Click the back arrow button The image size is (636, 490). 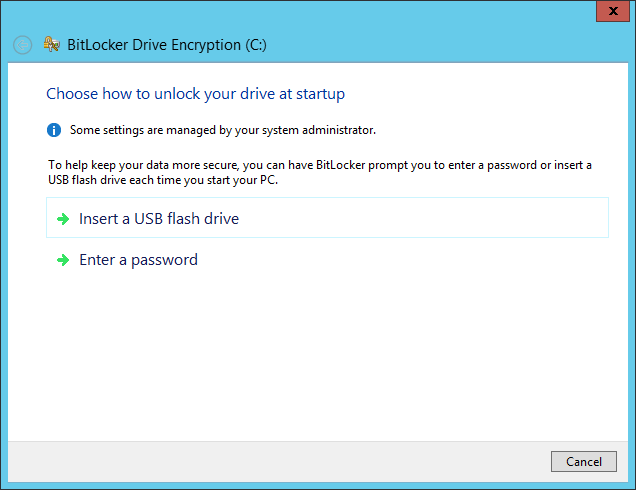click(x=22, y=45)
